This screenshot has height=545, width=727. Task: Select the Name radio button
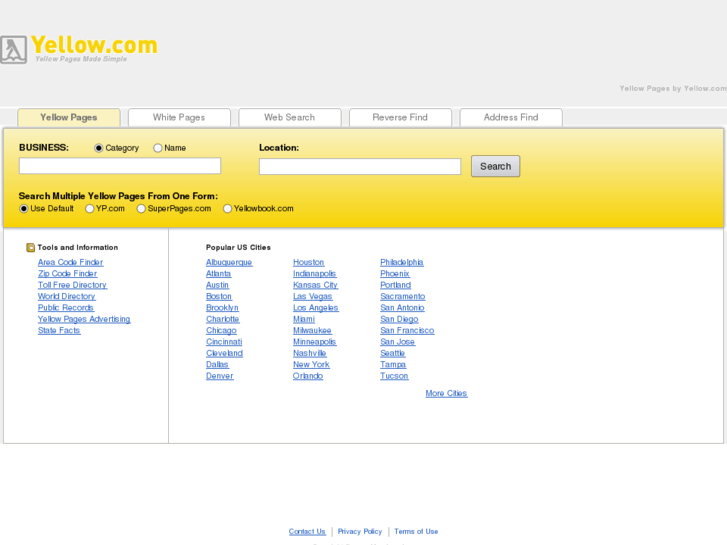158,148
